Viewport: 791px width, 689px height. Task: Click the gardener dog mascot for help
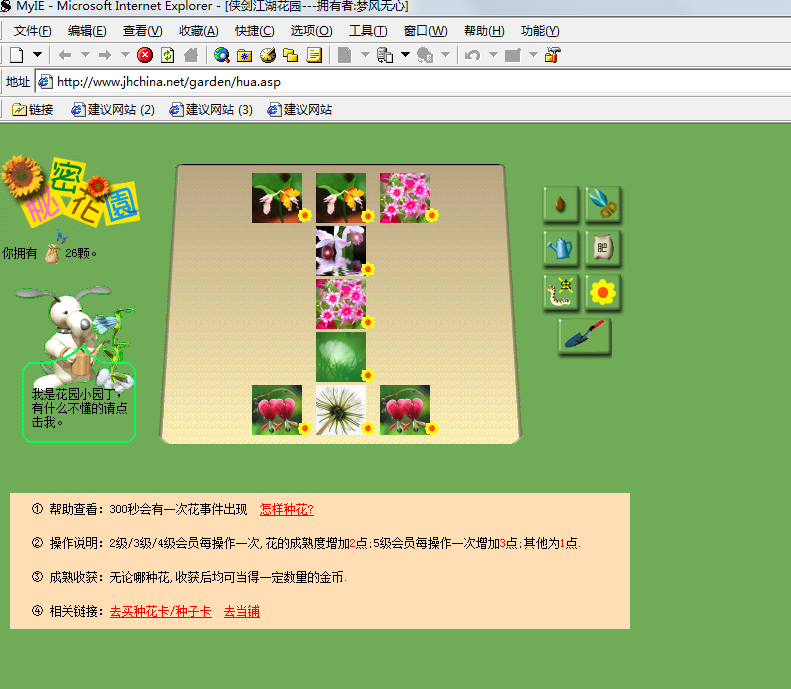point(76,335)
